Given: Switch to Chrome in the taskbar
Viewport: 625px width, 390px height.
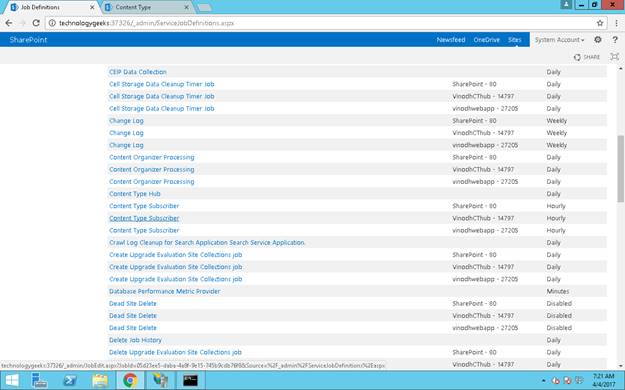Looking at the screenshot, I should pos(130,380).
